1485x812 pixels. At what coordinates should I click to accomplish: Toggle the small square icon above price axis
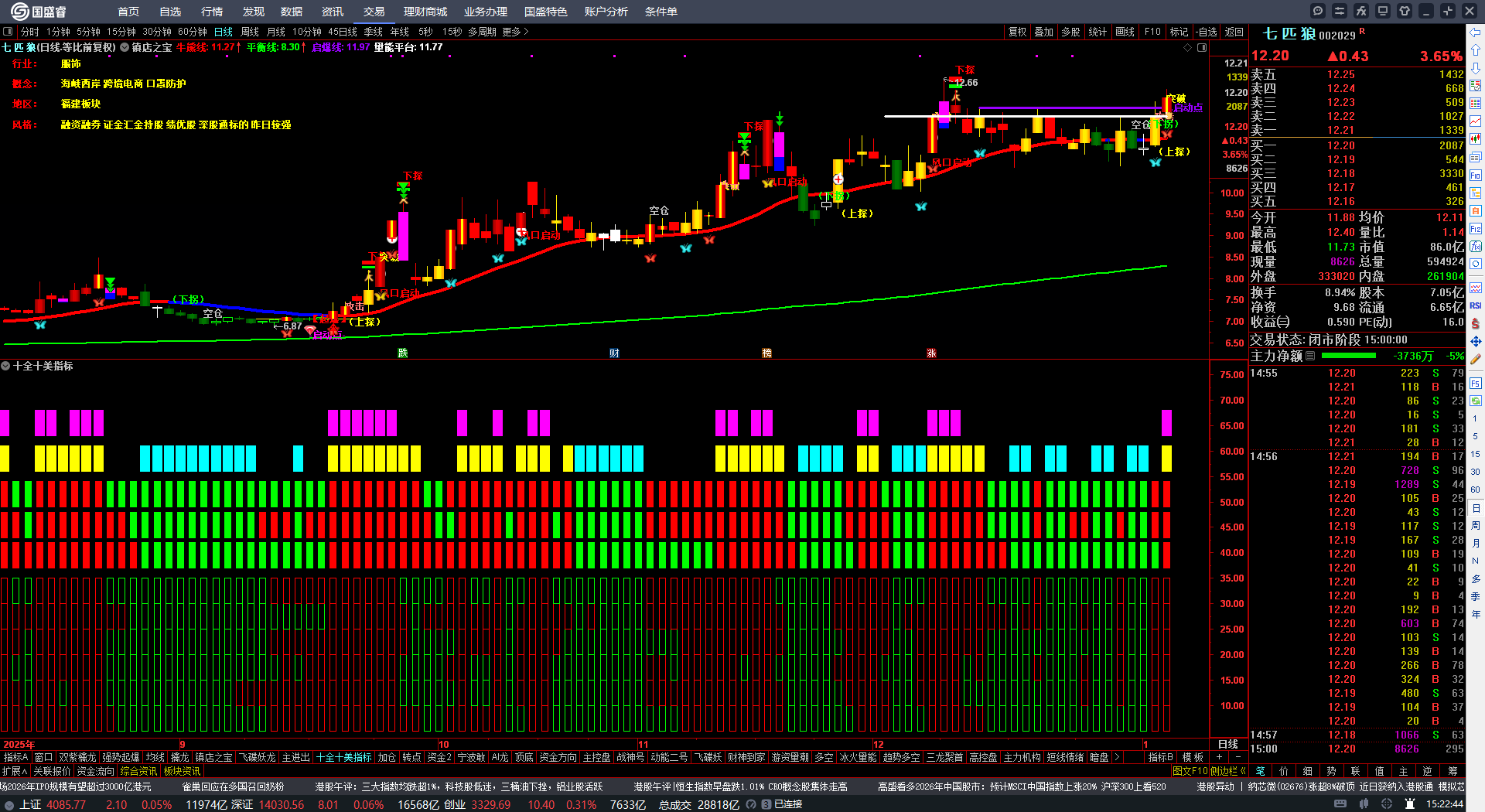pyautogui.click(x=1202, y=47)
